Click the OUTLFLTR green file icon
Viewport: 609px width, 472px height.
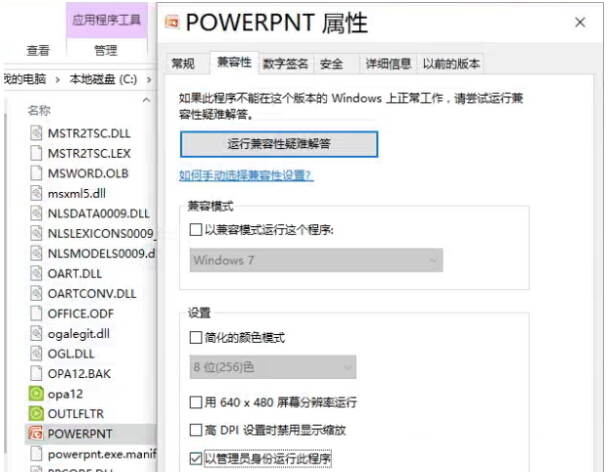pos(35,413)
